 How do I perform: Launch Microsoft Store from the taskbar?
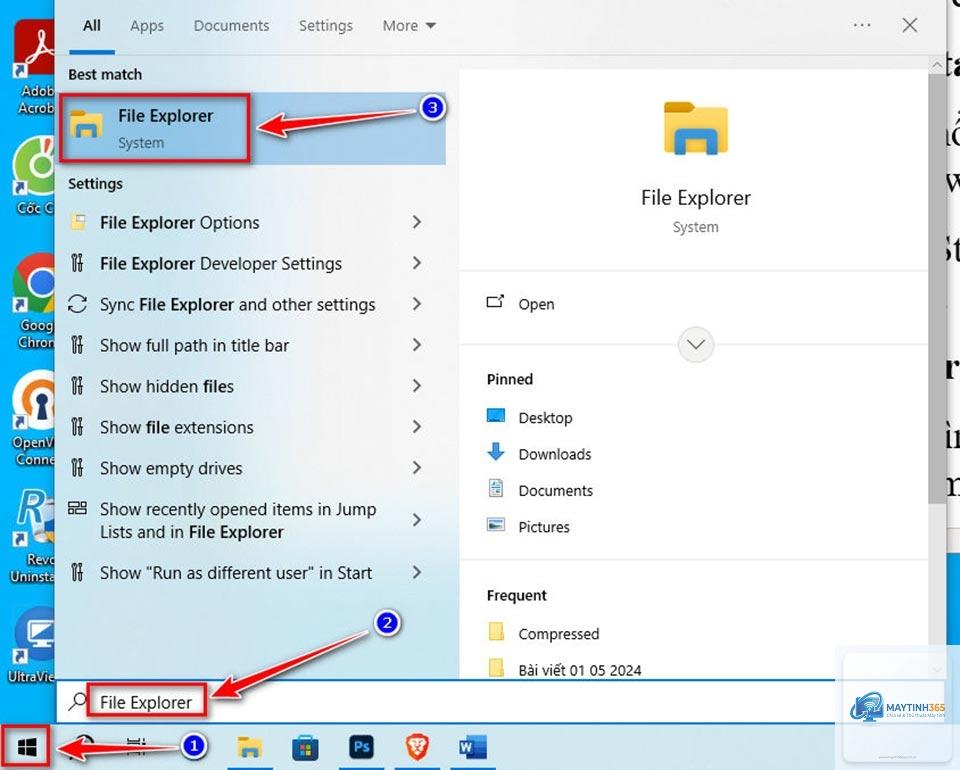tap(306, 747)
